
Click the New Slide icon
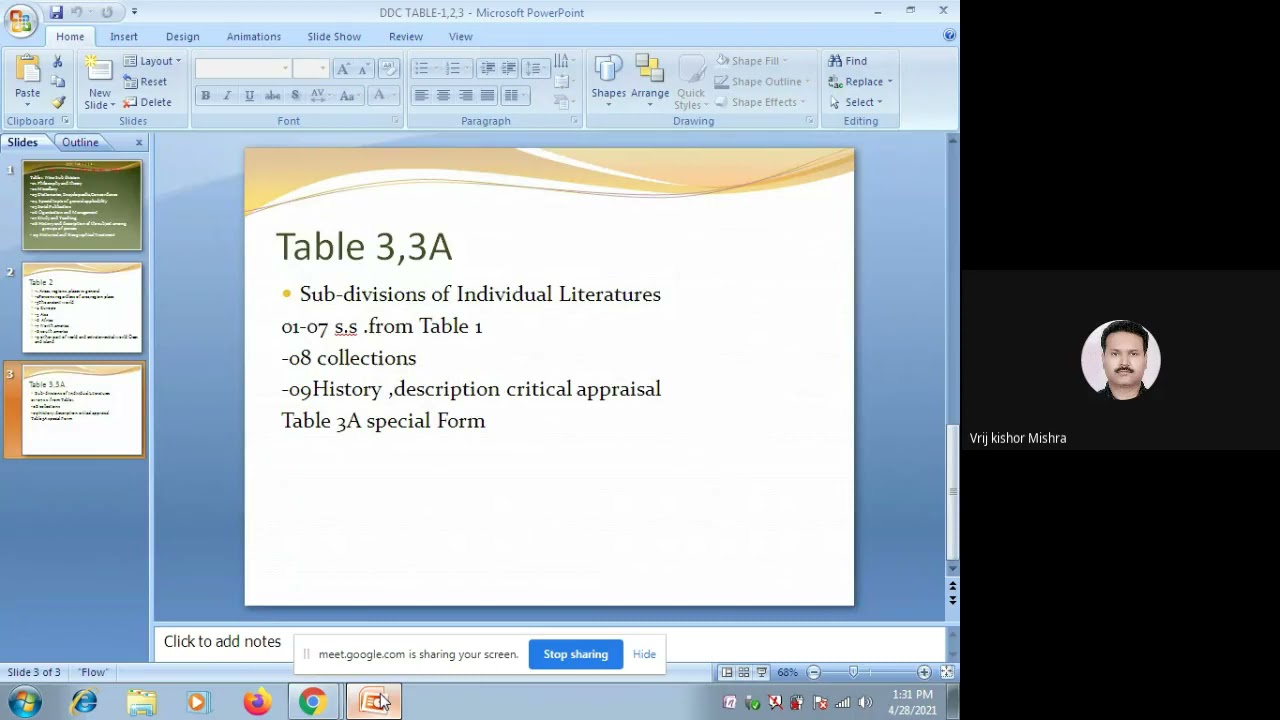tap(99, 70)
